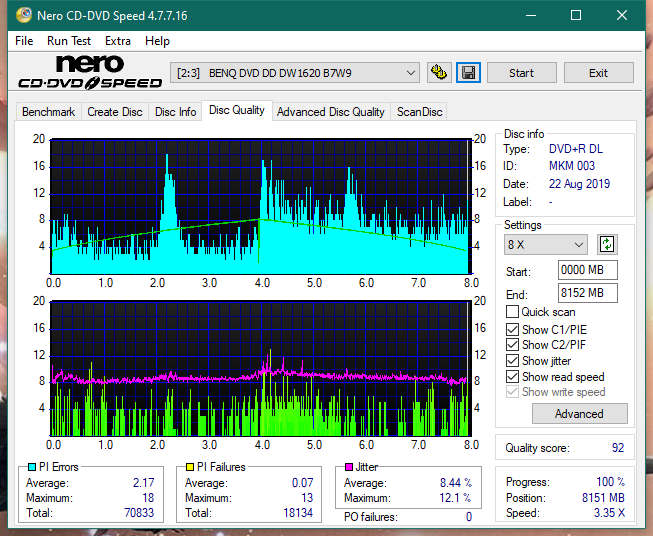Click the PI Errors graph area

pos(261,207)
